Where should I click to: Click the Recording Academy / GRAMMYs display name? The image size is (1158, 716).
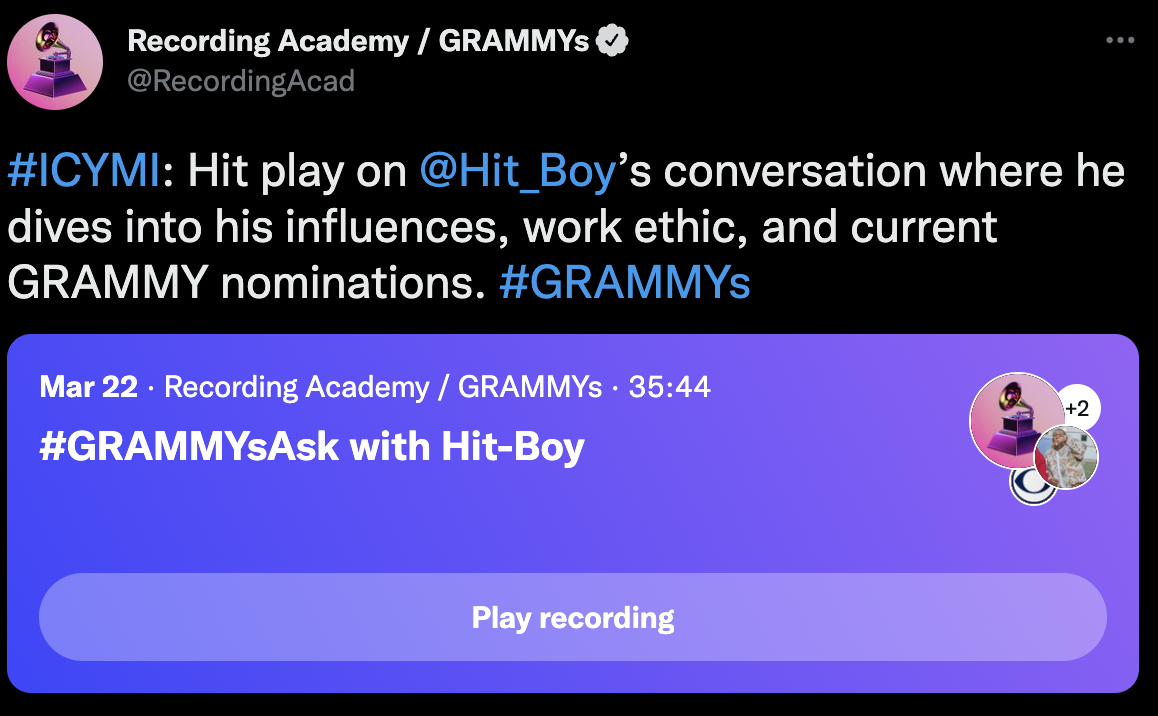tap(358, 41)
